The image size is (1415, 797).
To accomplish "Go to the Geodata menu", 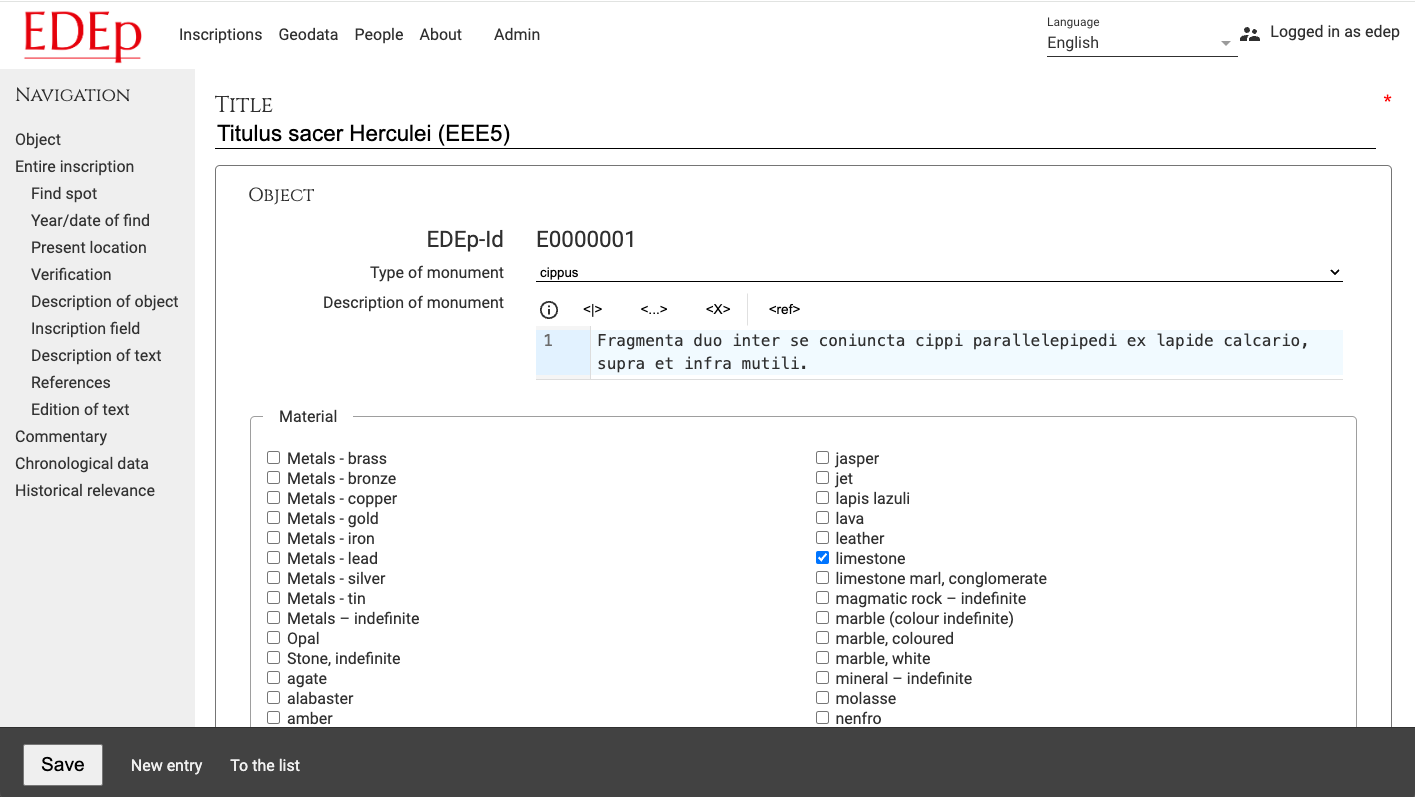I will pyautogui.click(x=308, y=34).
